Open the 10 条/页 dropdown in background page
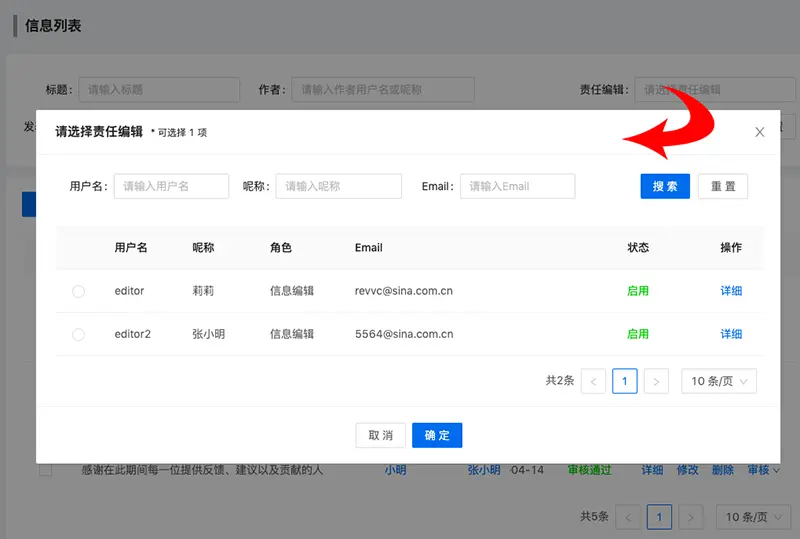Image resolution: width=800 pixels, height=539 pixels. point(754,518)
